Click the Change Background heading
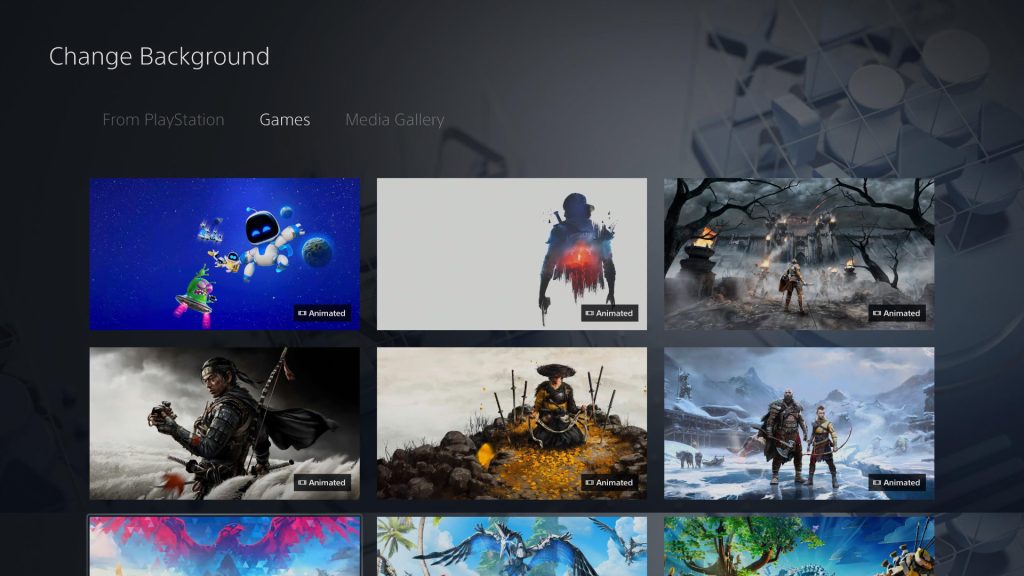 [x=159, y=57]
